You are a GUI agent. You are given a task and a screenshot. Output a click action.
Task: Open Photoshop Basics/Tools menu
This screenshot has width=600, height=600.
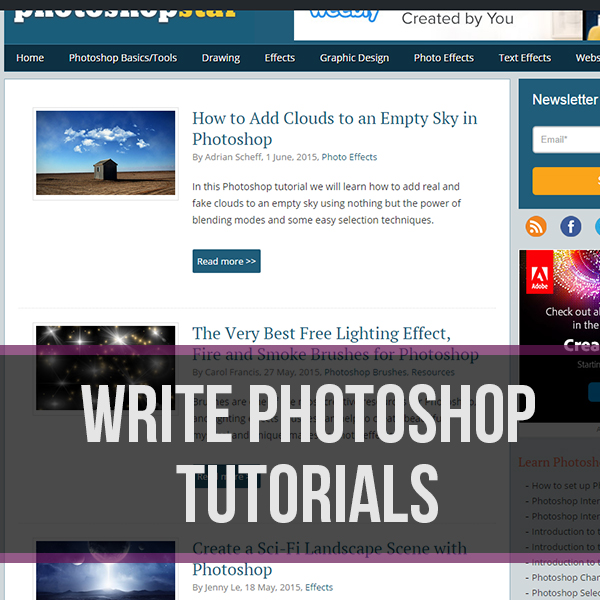point(123,58)
